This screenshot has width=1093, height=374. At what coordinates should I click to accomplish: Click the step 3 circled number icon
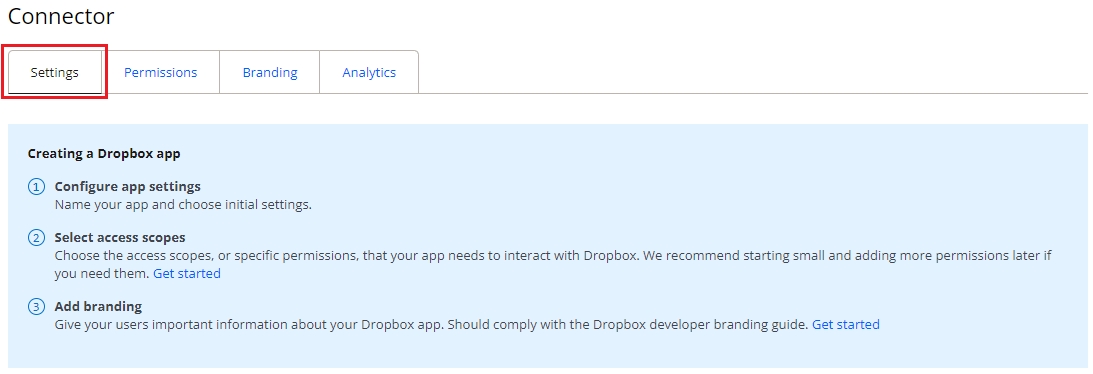click(36, 307)
